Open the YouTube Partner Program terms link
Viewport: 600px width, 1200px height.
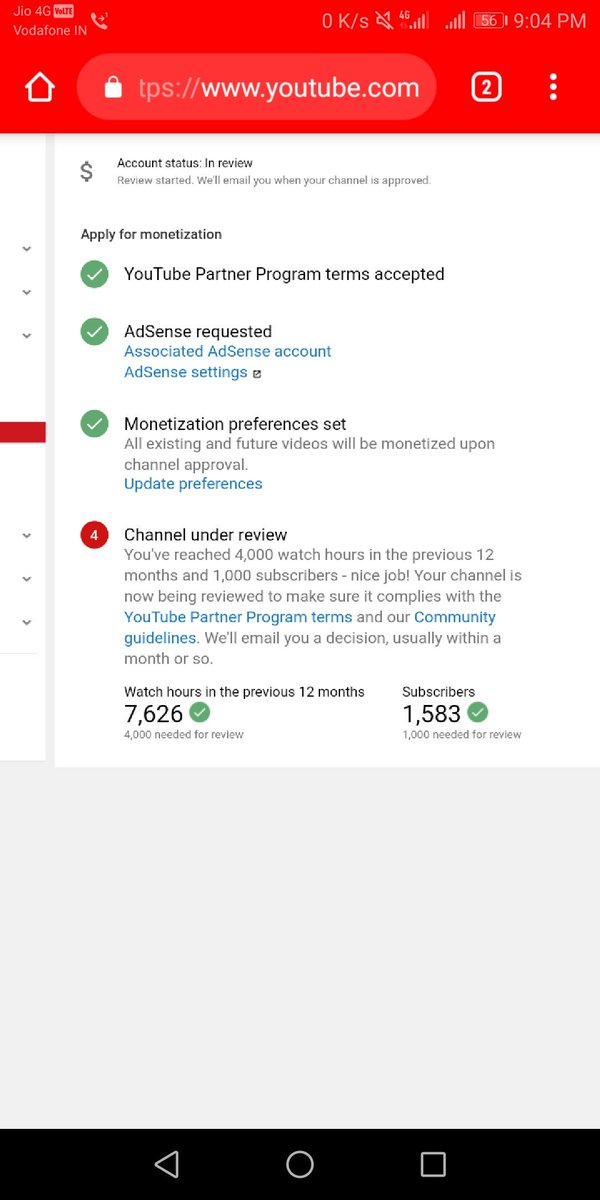point(238,617)
